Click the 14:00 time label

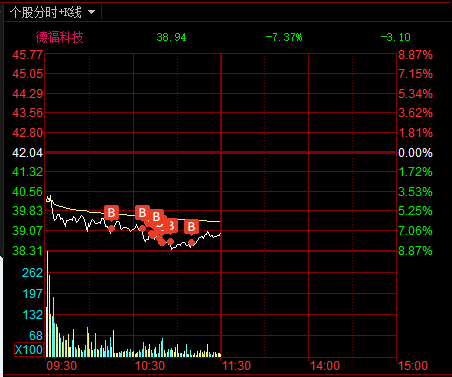click(325, 366)
